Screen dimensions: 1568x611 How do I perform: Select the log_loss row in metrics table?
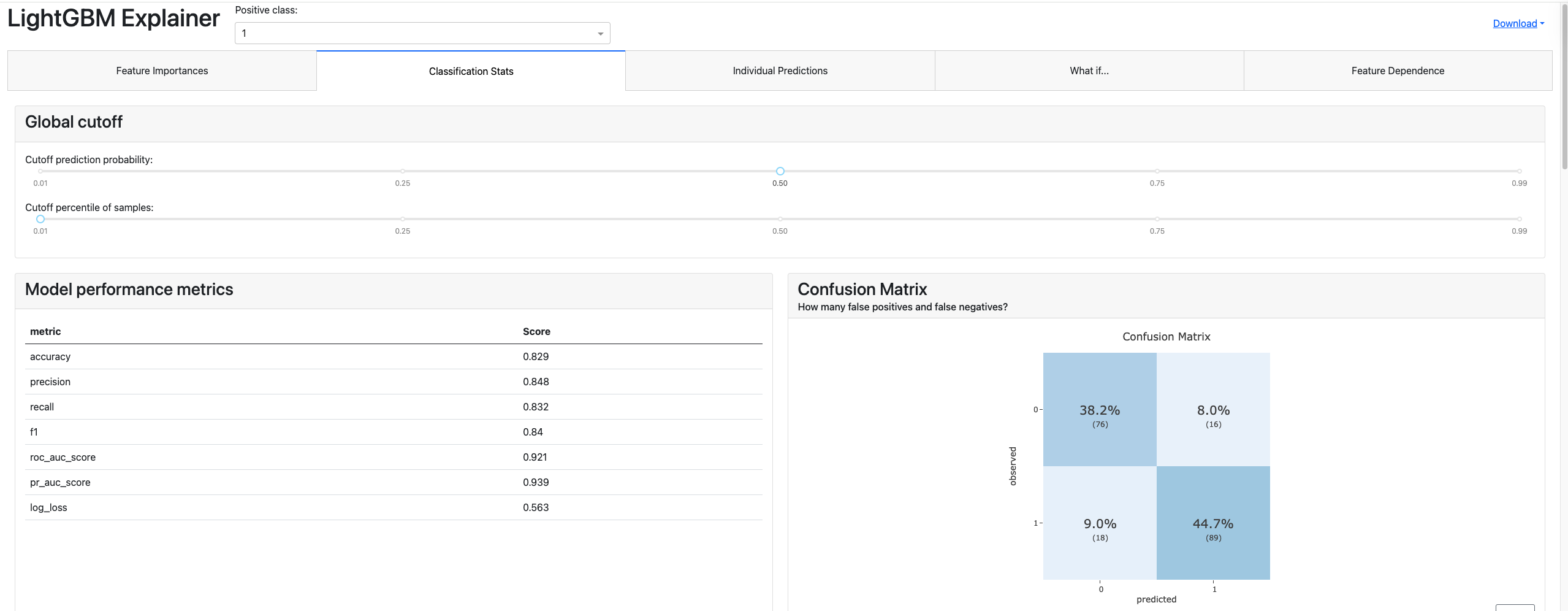tap(394, 507)
